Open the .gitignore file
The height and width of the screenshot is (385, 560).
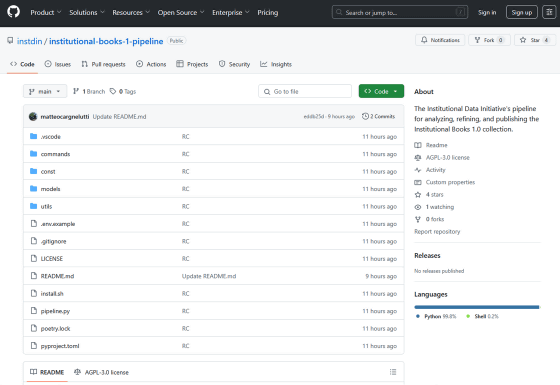(53, 241)
